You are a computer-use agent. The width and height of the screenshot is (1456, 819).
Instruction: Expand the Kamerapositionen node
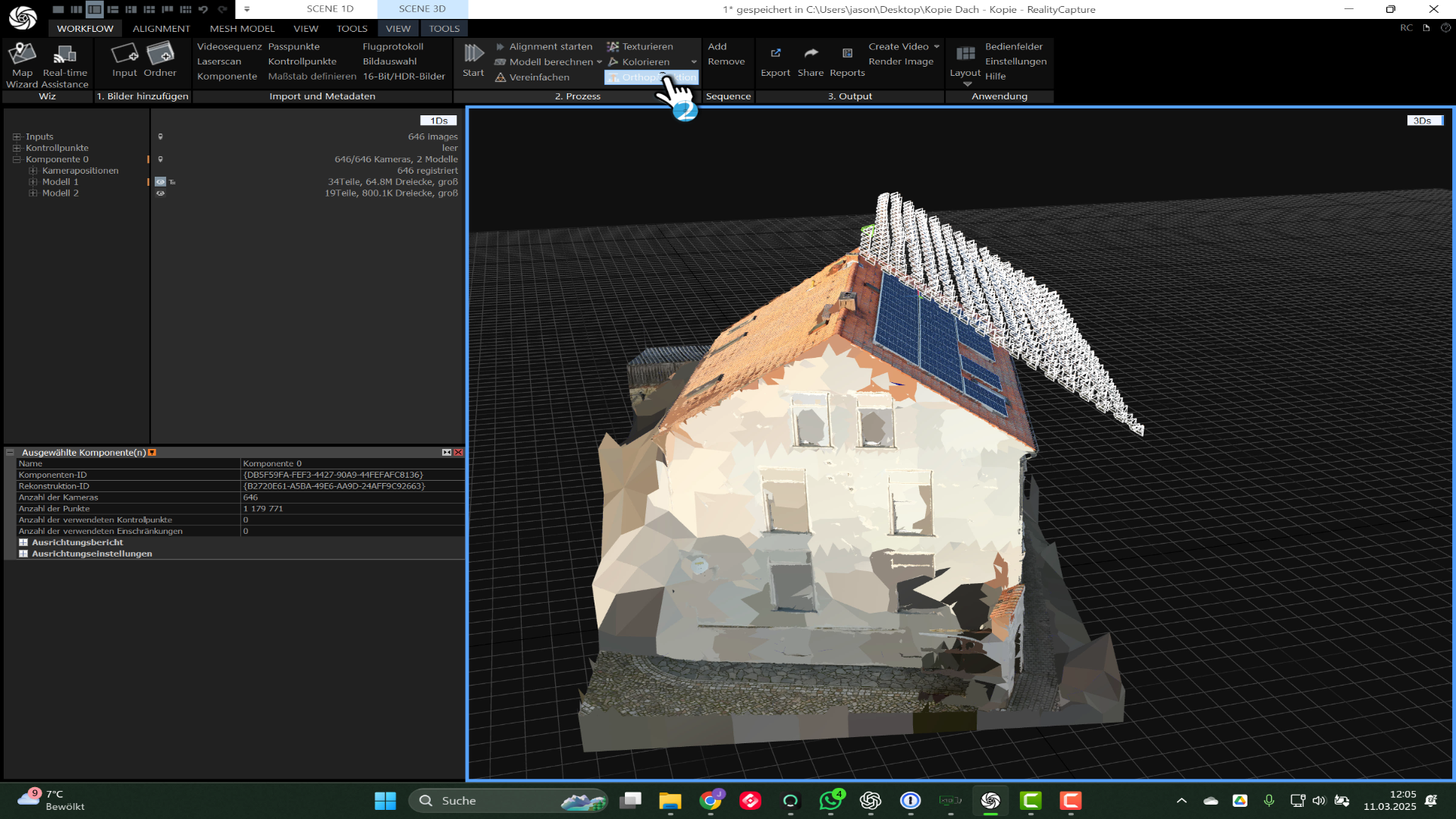coord(33,171)
